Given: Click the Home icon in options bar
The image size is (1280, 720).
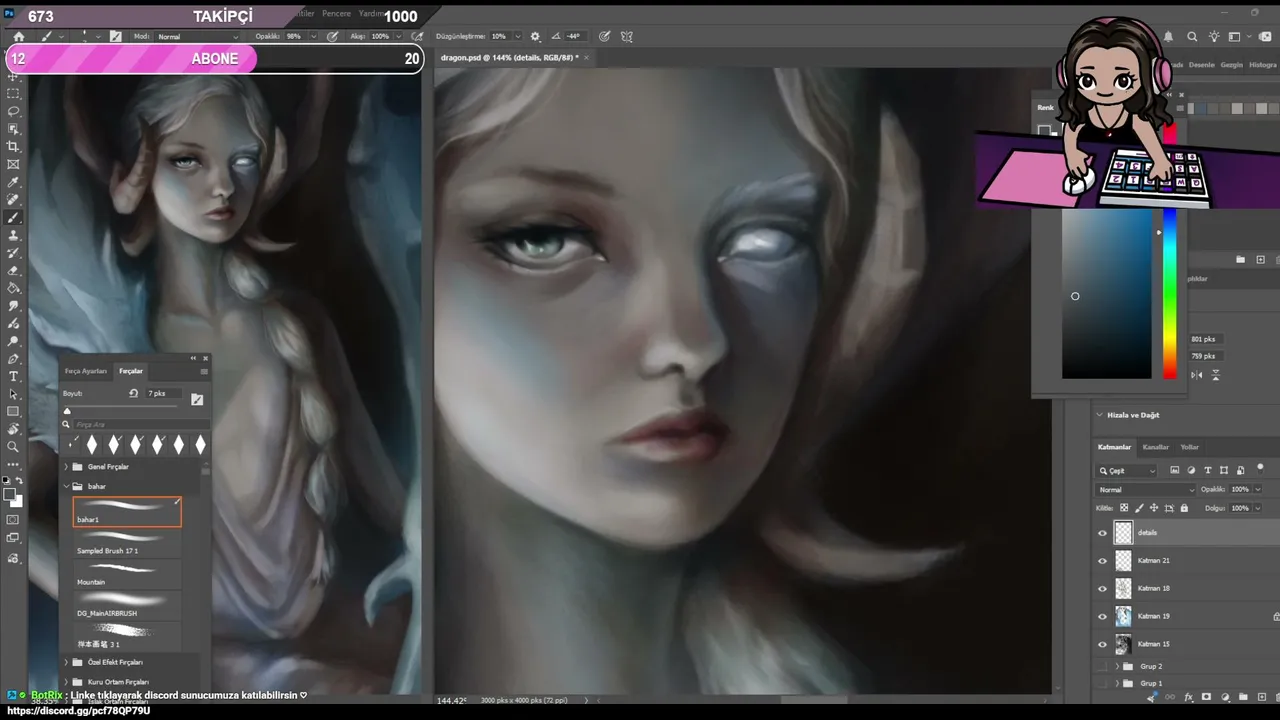Looking at the screenshot, I should 18,37.
